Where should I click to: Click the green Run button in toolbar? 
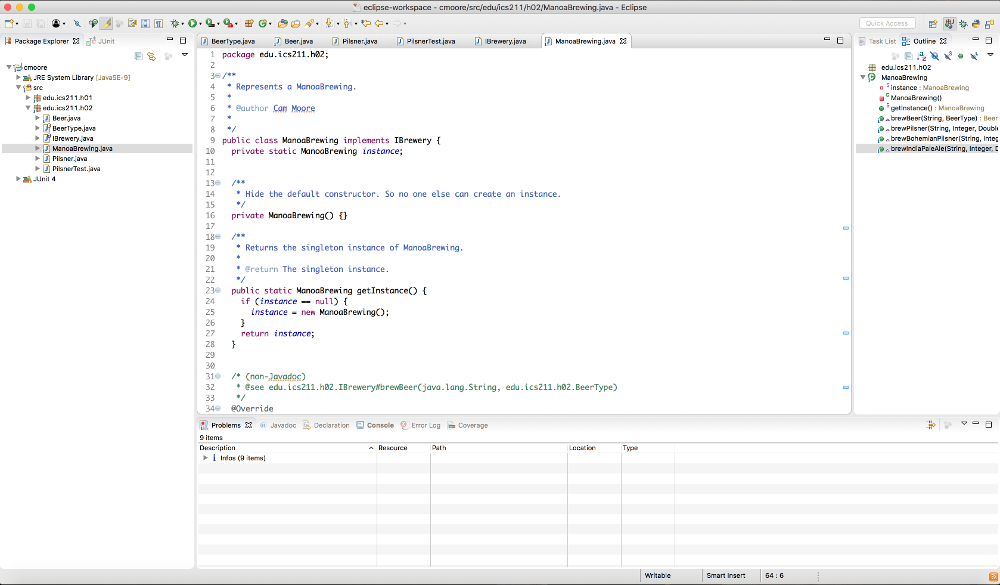click(192, 23)
